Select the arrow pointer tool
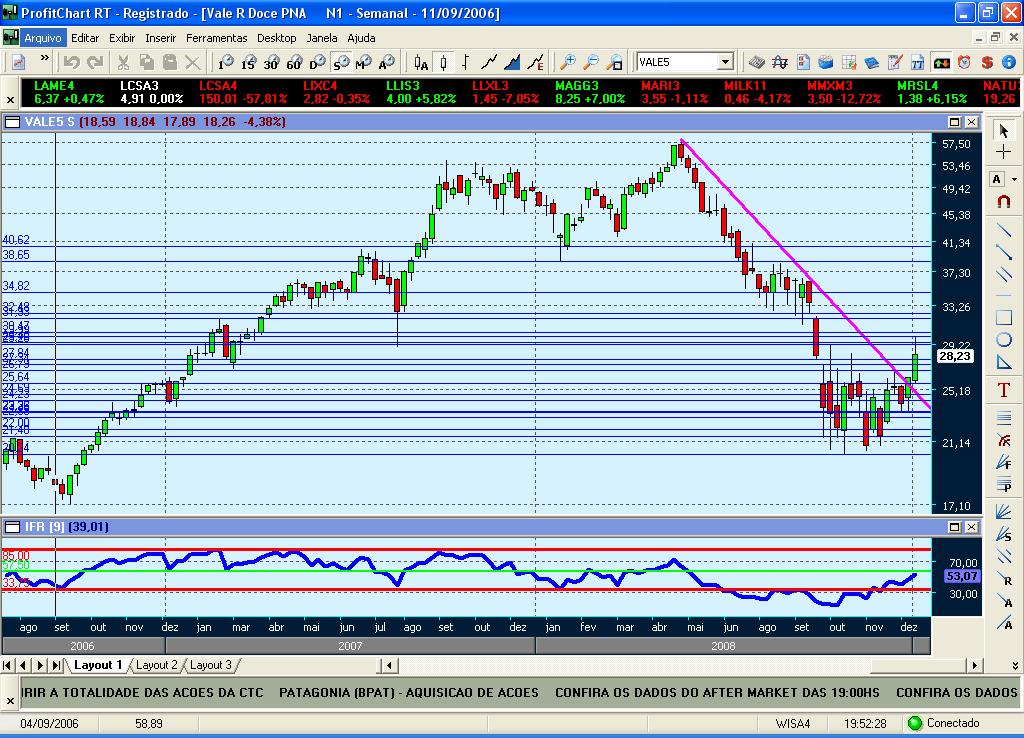This screenshot has width=1024, height=738. pyautogui.click(x=1004, y=131)
